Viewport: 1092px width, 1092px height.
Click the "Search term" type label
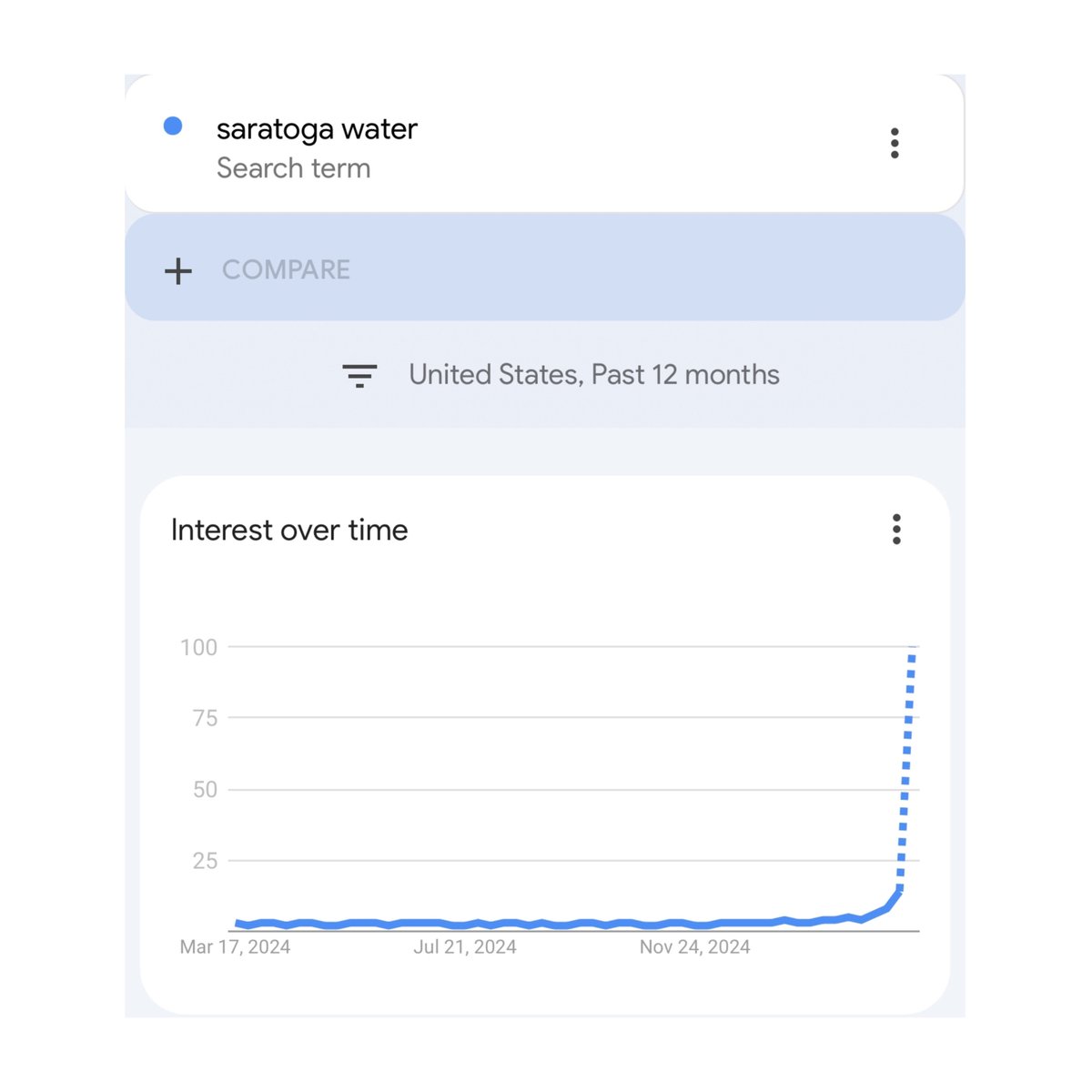pyautogui.click(x=293, y=168)
